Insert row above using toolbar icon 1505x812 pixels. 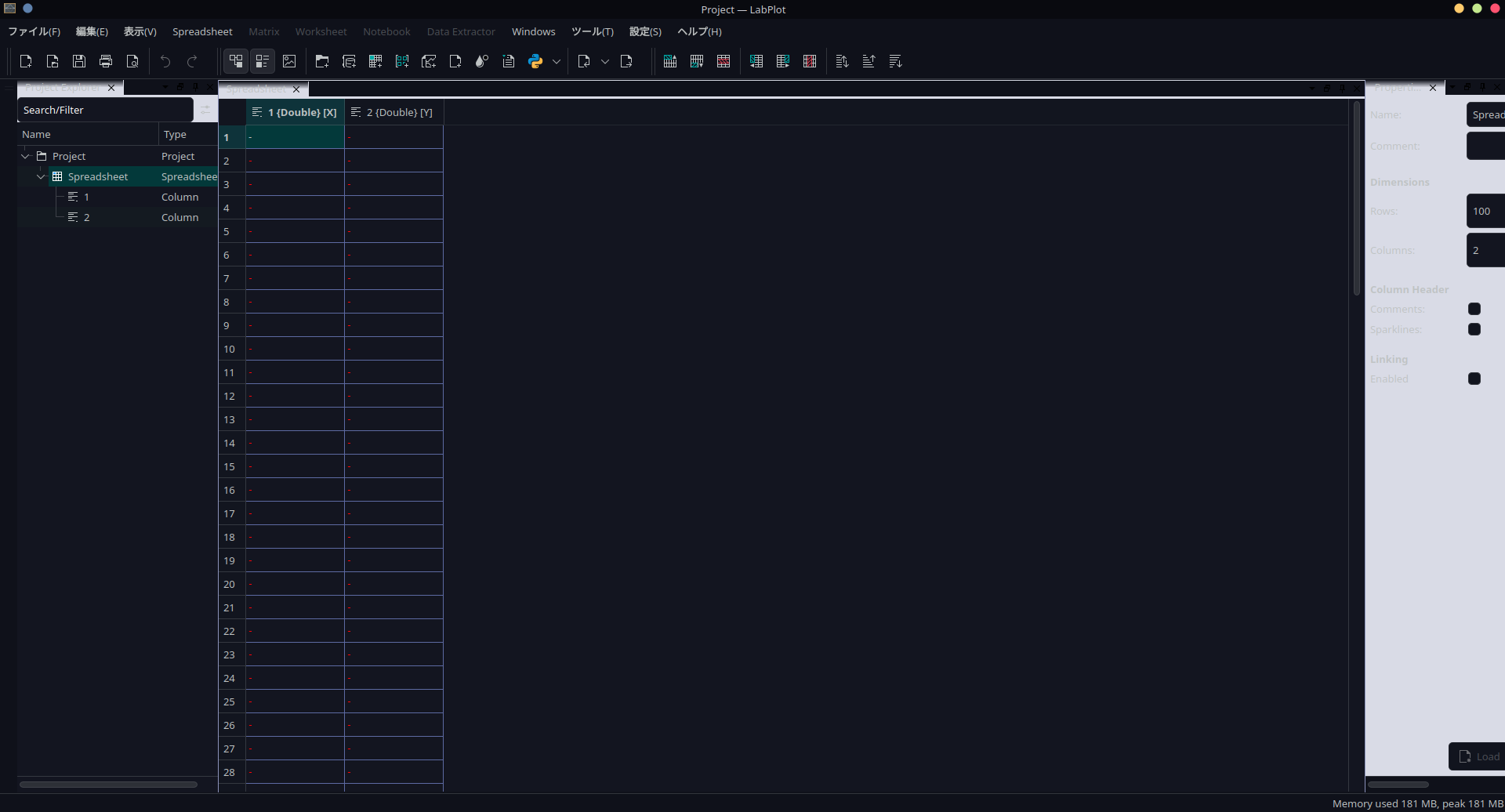point(670,61)
